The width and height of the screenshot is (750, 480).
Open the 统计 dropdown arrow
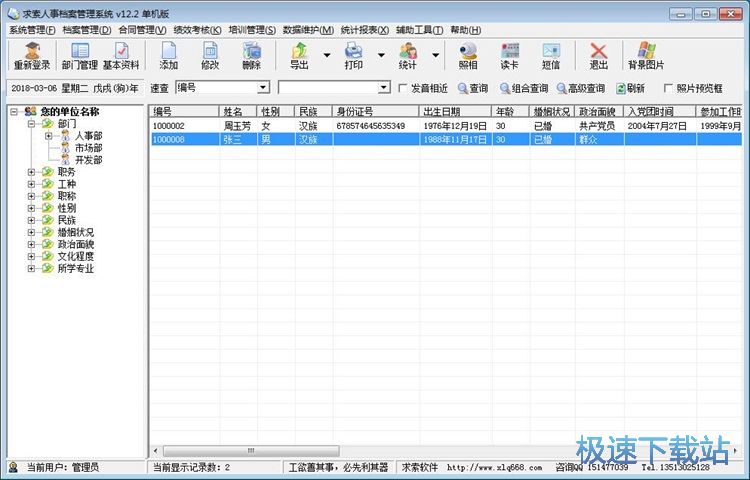[436, 55]
